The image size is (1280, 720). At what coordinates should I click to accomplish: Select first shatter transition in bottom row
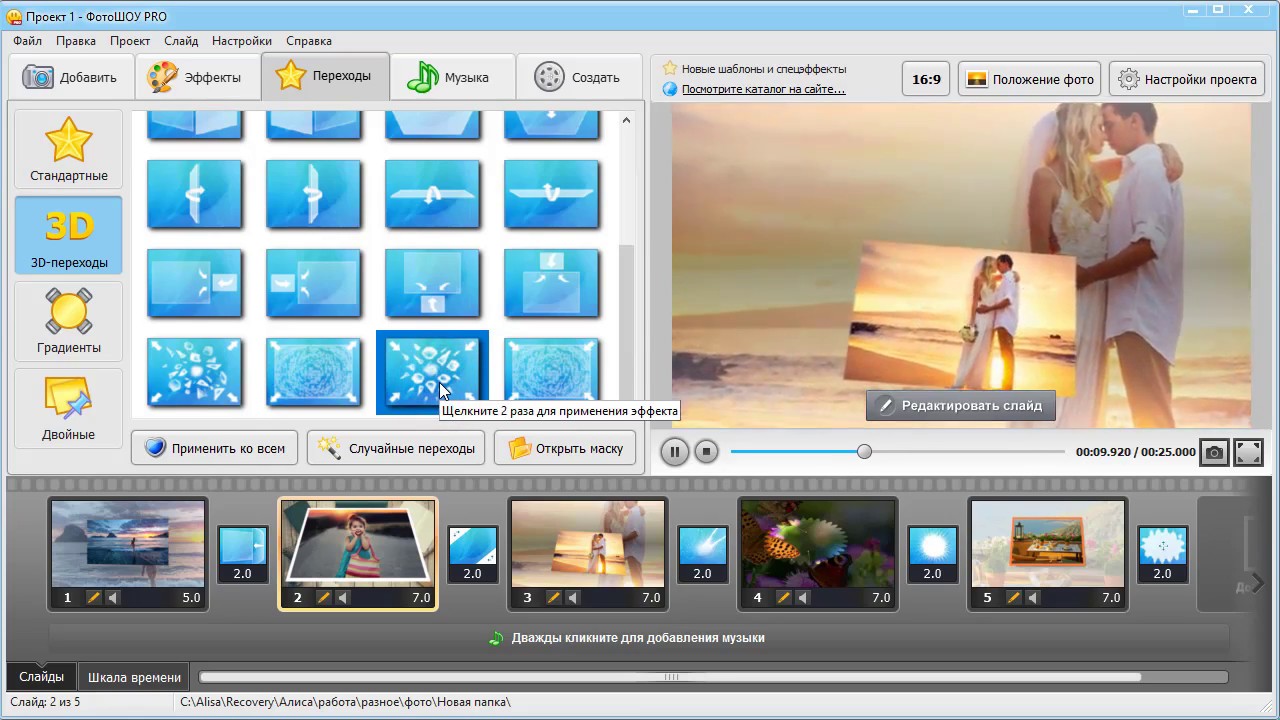(194, 372)
